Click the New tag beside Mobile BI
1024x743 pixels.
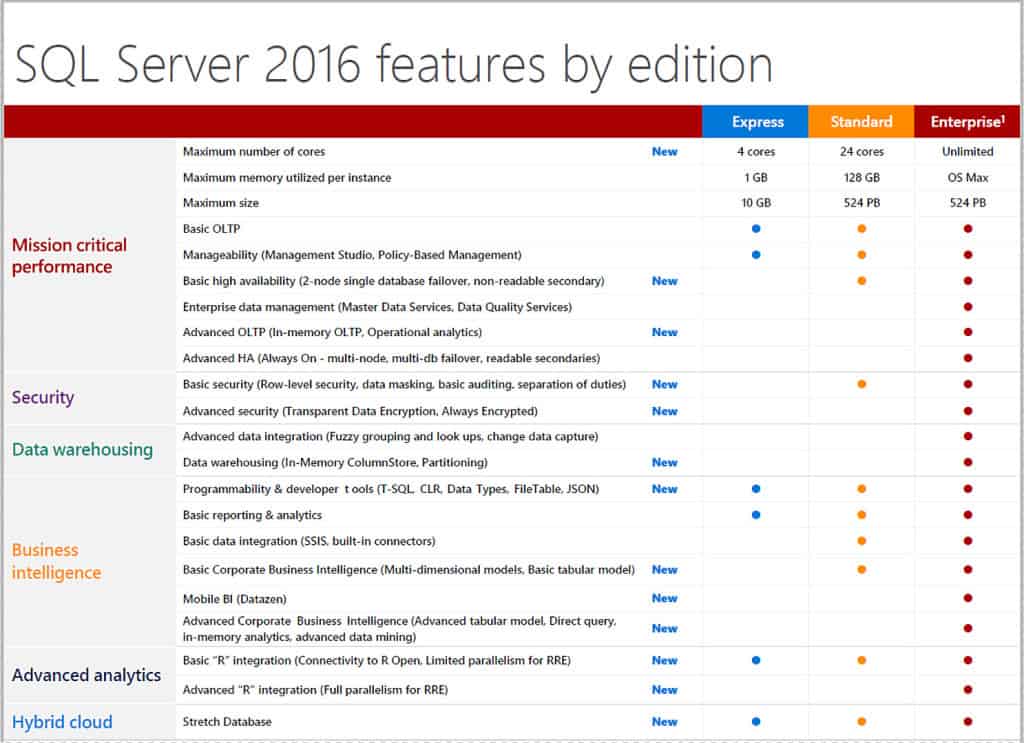[664, 598]
